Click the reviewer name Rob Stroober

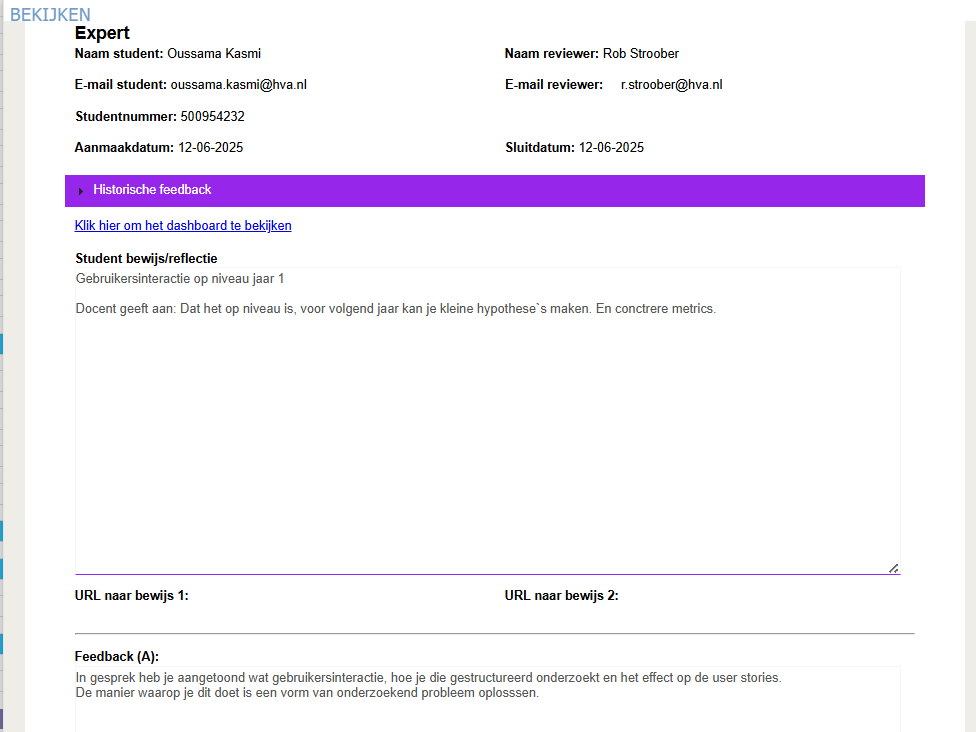tap(641, 54)
